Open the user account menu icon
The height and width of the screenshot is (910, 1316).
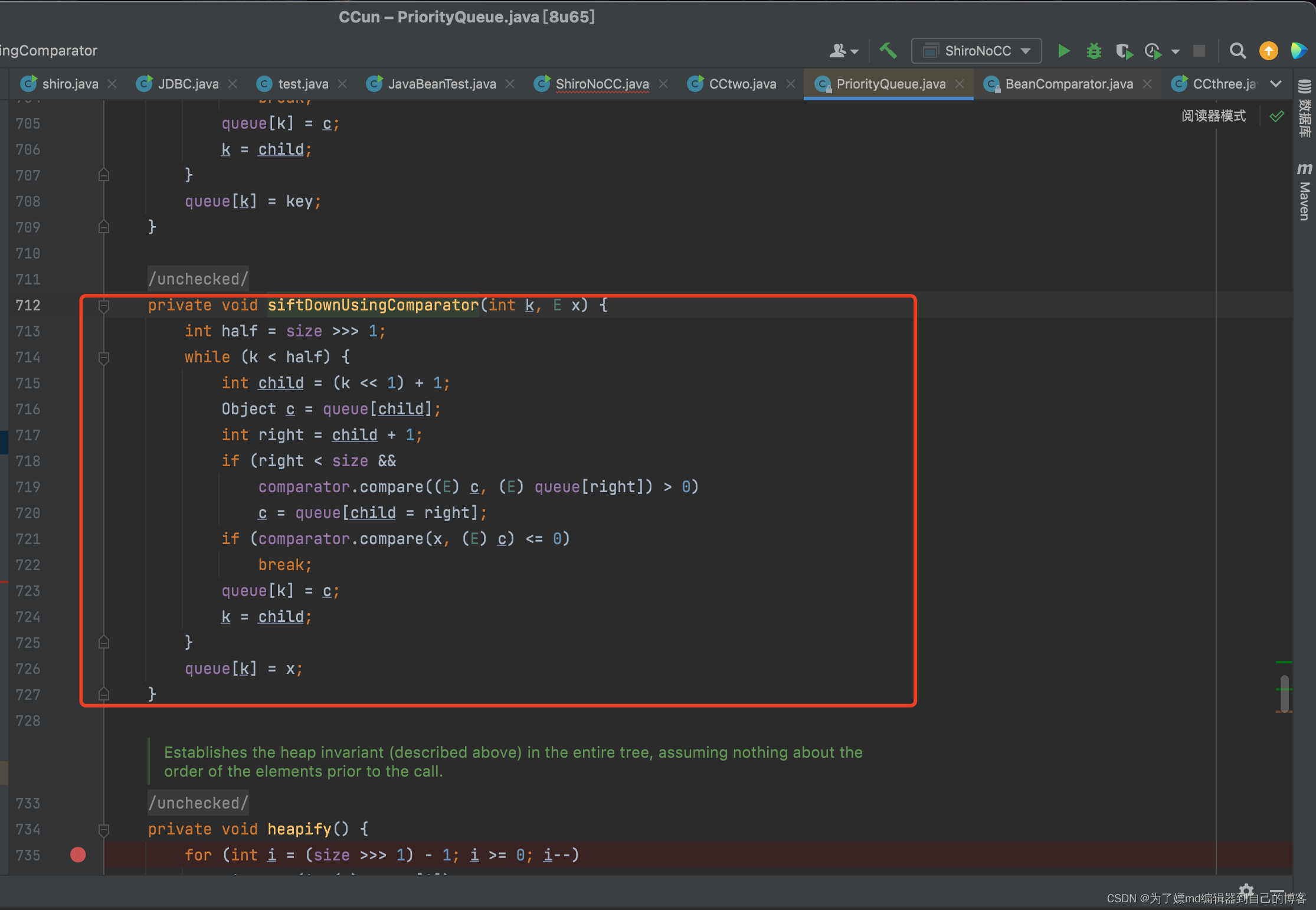[843, 51]
